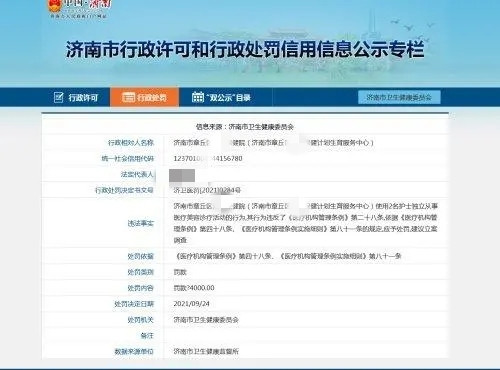Click the national emblem logo icon
The height and width of the screenshot is (370, 500).
(55, 6)
